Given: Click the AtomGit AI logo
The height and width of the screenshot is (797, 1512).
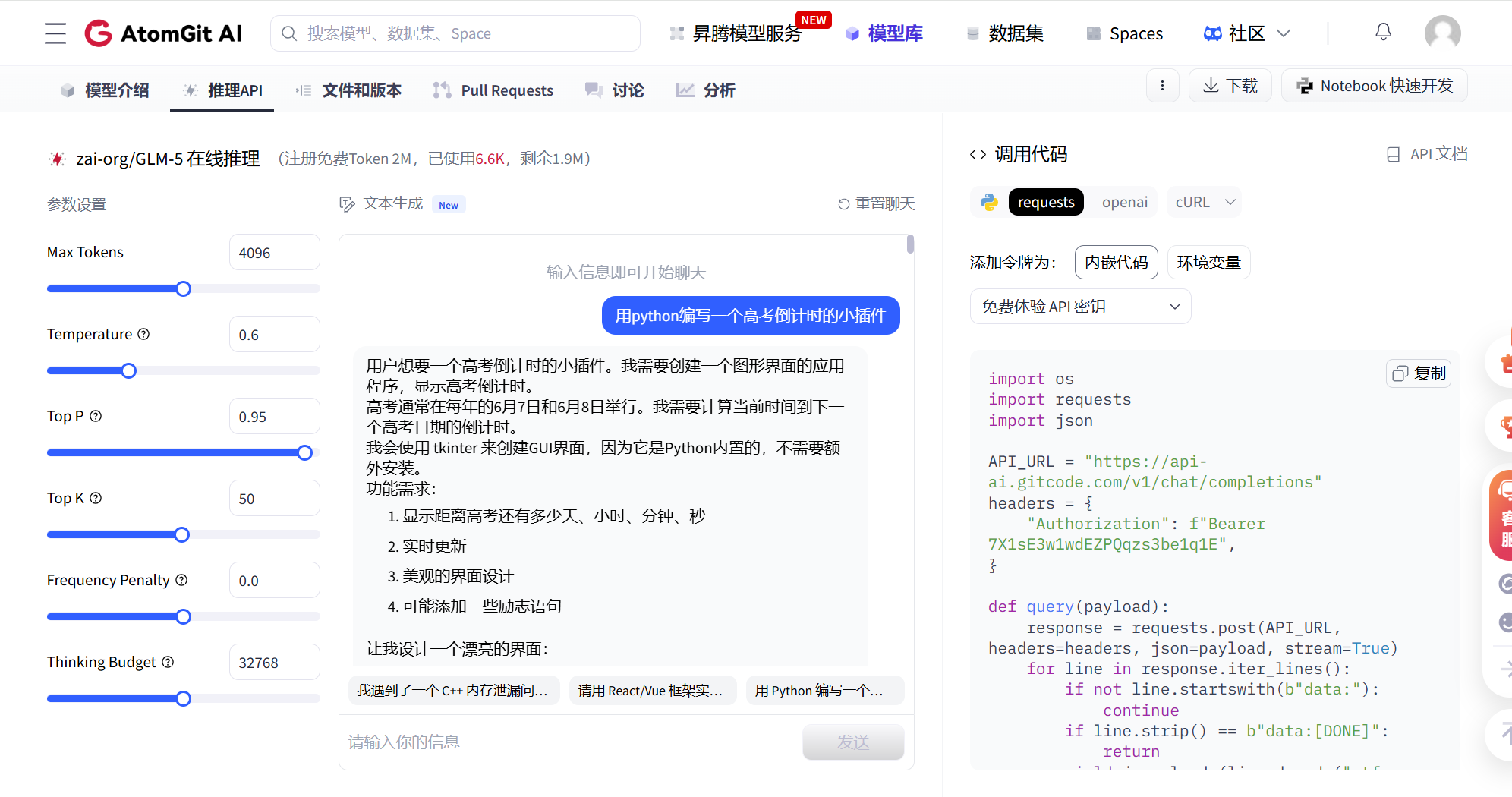Looking at the screenshot, I should pos(163,33).
